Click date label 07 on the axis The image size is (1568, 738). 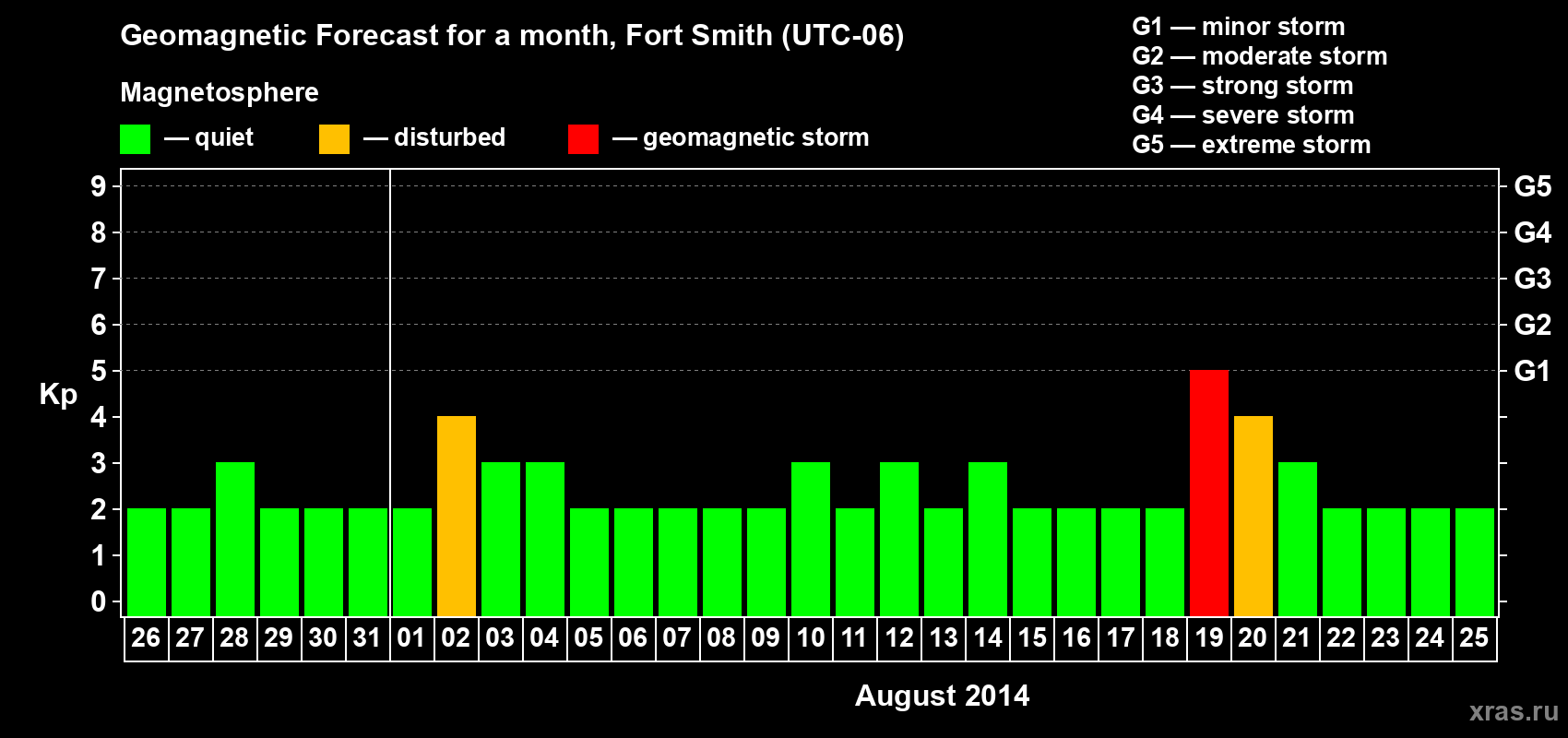(677, 637)
